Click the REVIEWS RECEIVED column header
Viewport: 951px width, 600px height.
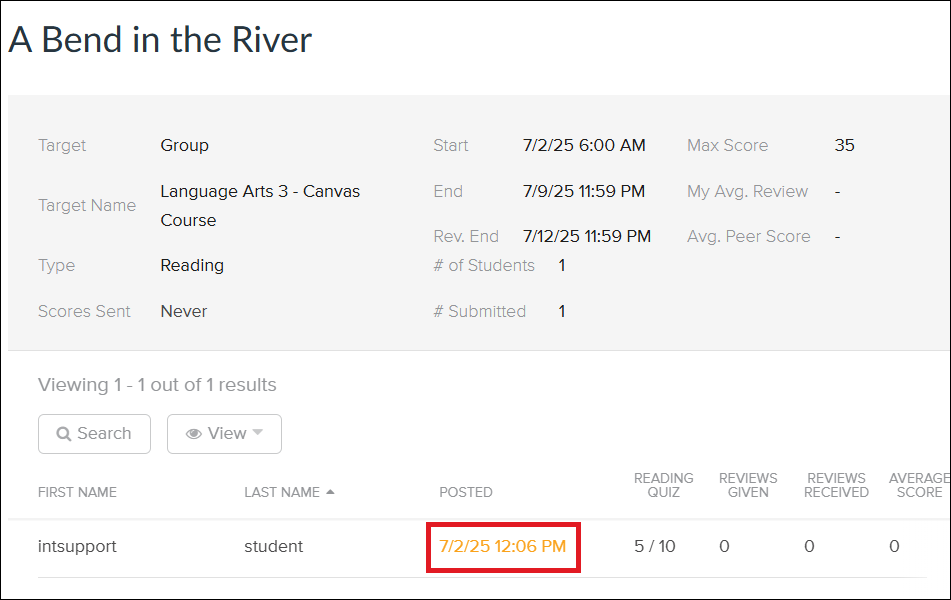coord(836,485)
